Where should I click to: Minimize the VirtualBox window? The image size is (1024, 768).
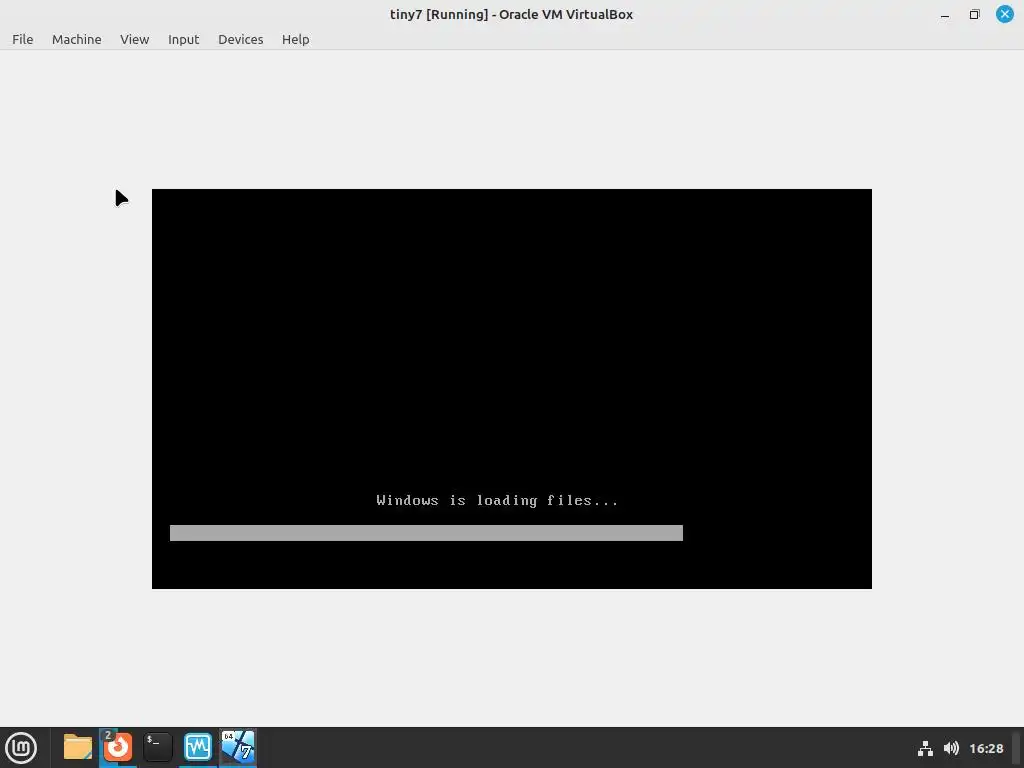[945, 14]
